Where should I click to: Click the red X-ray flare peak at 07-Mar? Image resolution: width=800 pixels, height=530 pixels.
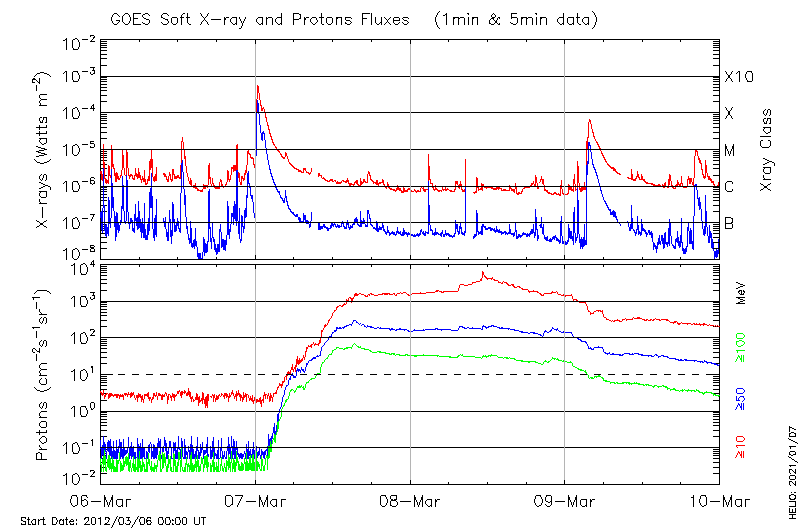(258, 87)
